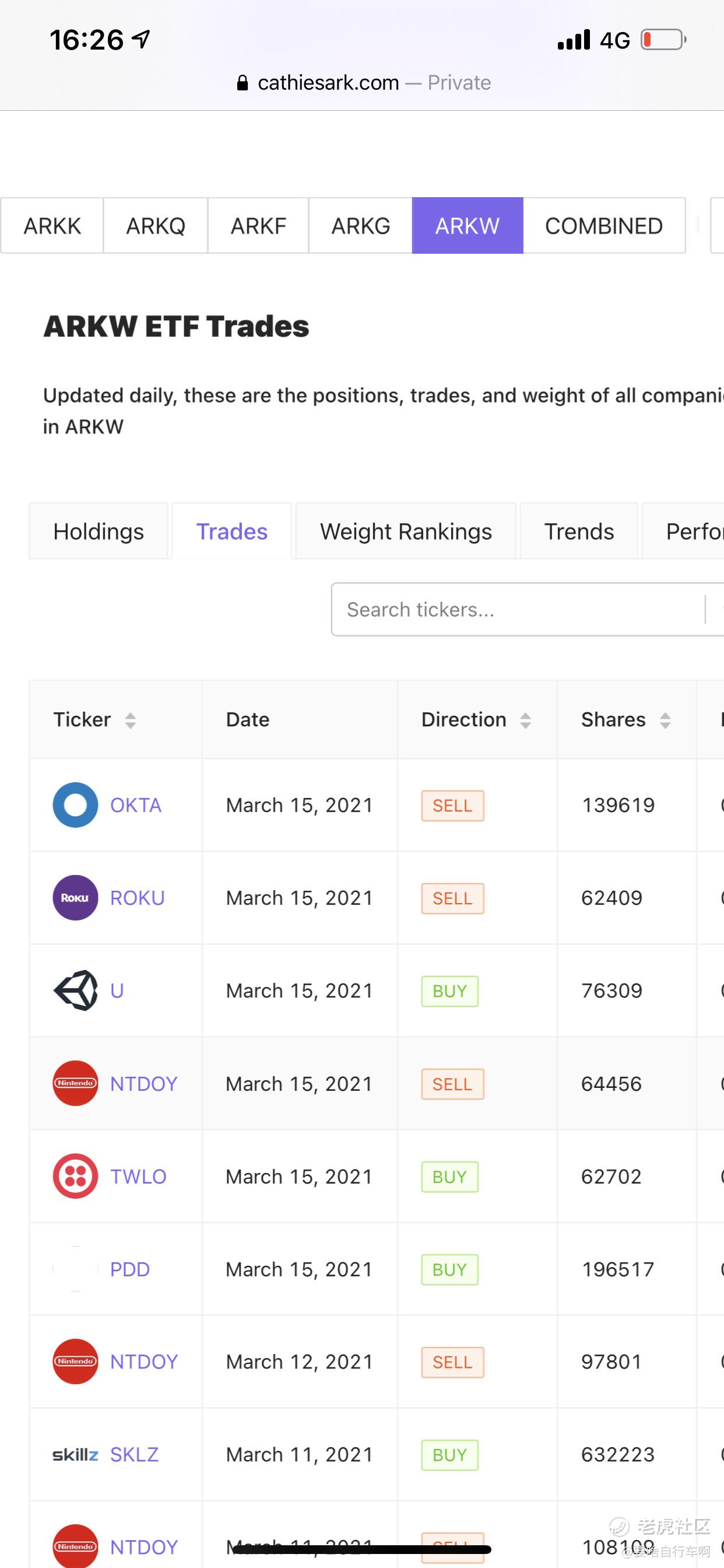The height and width of the screenshot is (1568, 724).
Task: Click the Unity logo icon
Action: [75, 991]
